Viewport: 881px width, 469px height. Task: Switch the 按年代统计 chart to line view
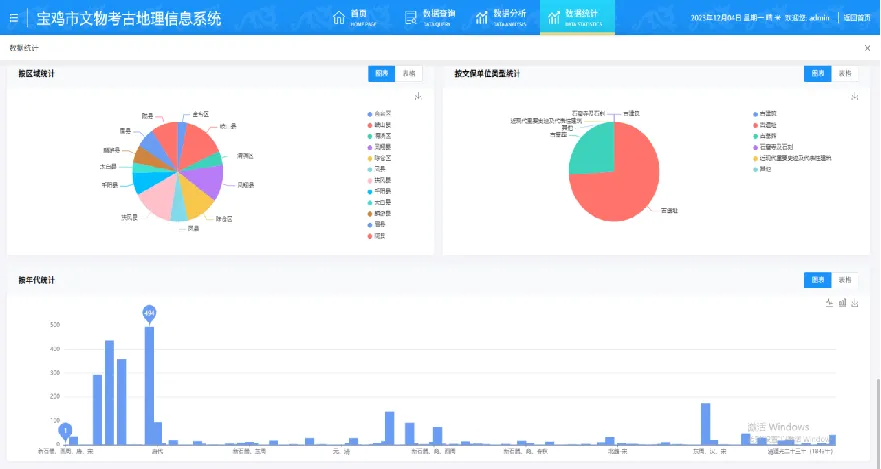pyautogui.click(x=829, y=303)
